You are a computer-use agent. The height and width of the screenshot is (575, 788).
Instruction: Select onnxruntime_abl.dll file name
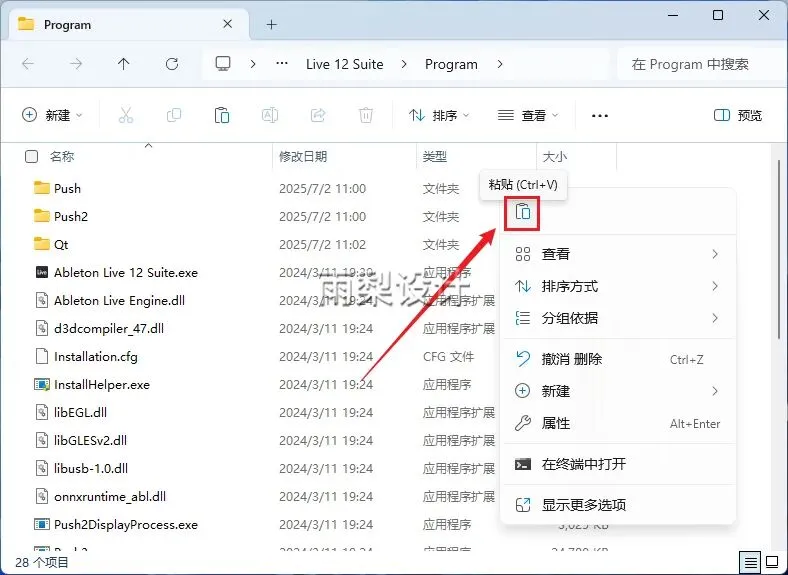click(x=110, y=497)
